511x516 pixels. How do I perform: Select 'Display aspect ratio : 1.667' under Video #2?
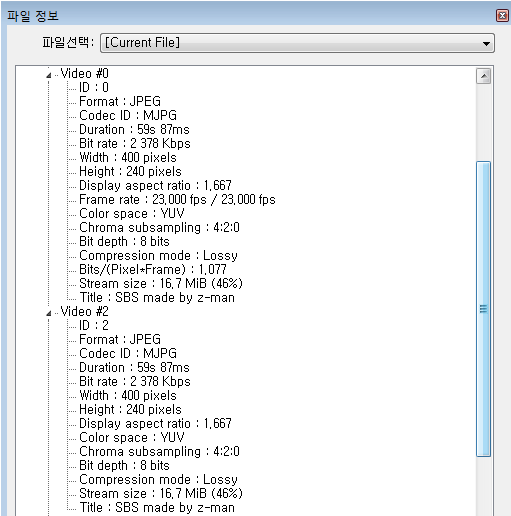[155, 423]
